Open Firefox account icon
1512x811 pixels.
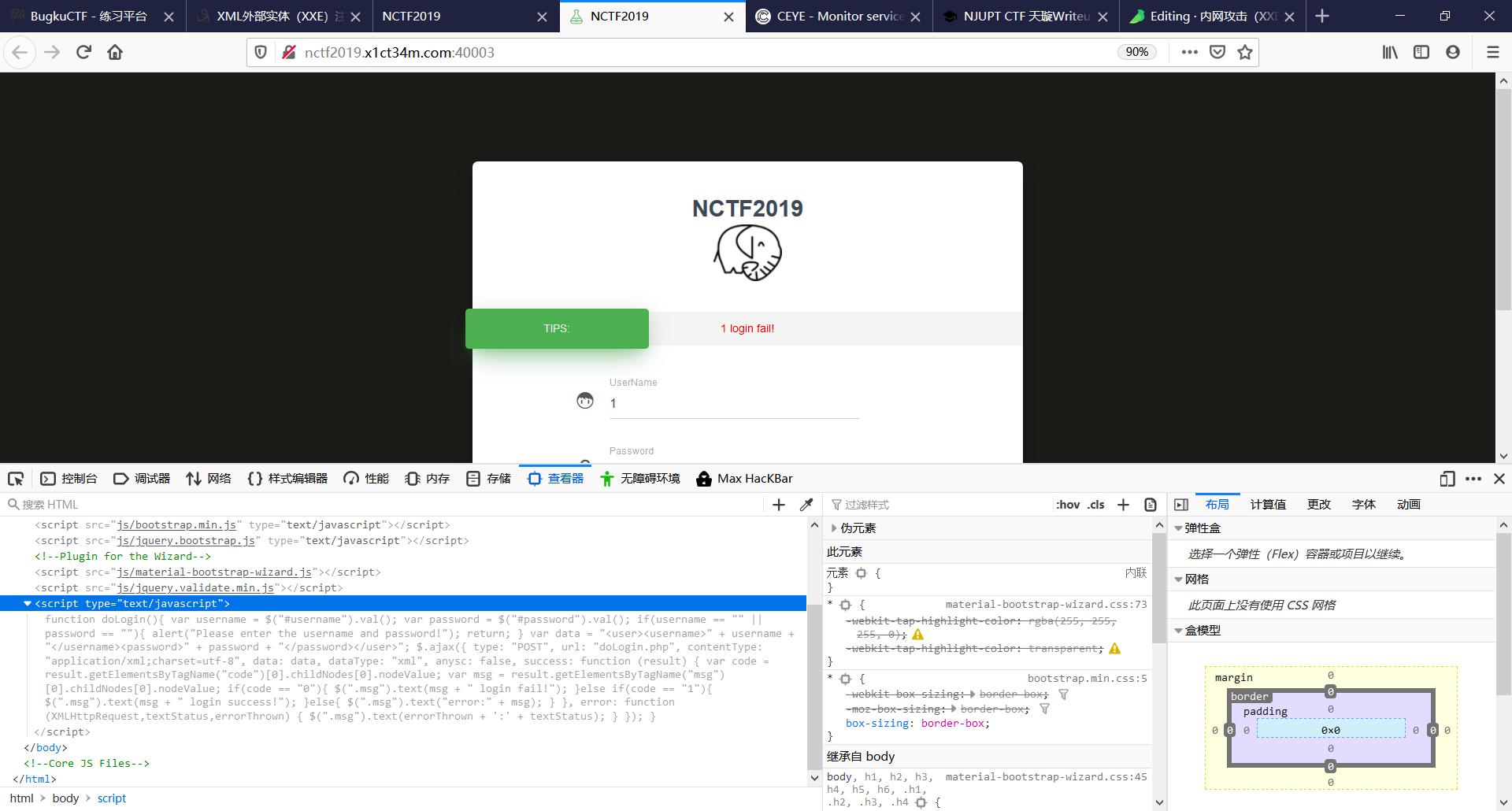[x=1453, y=53]
